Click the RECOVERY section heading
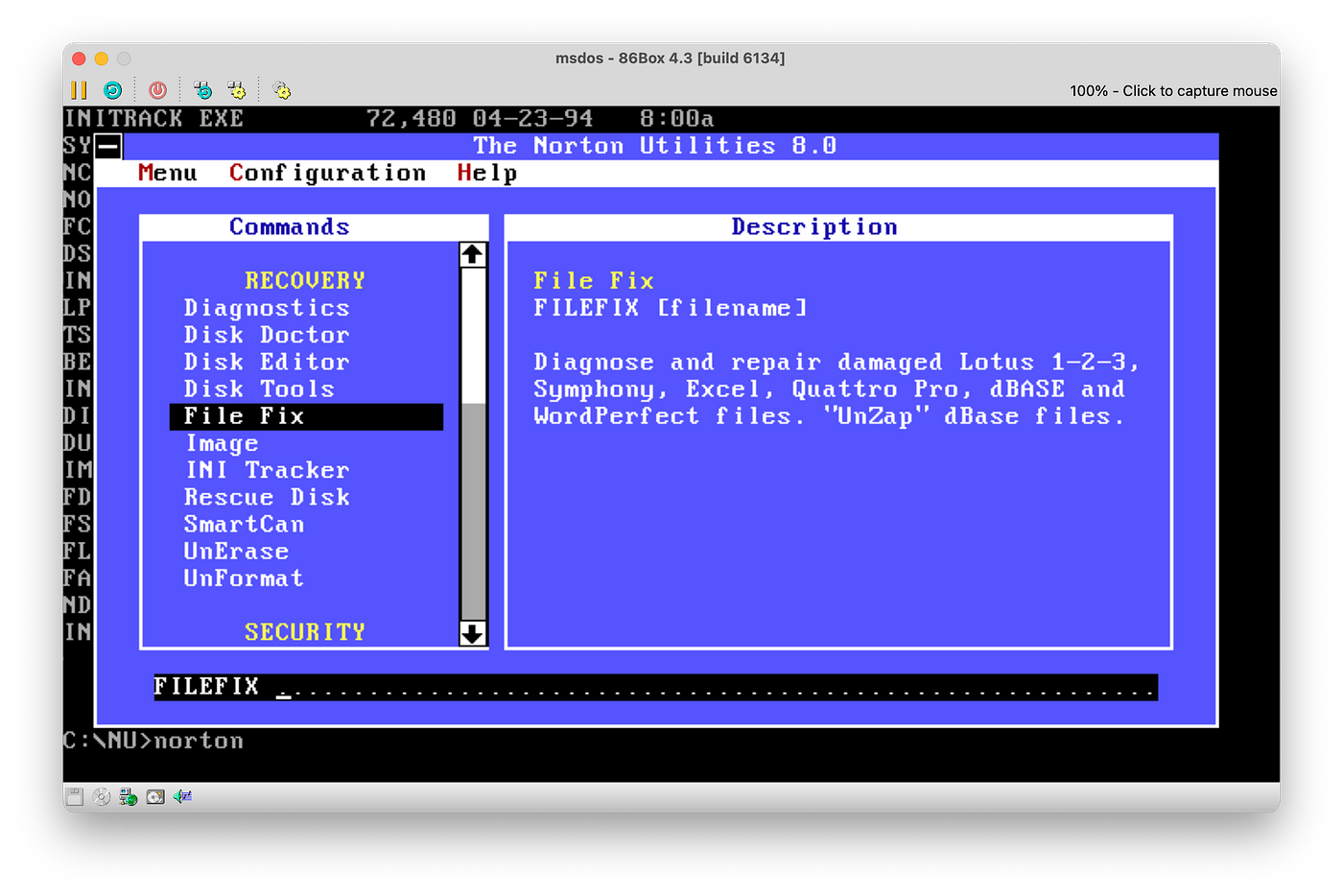The width and height of the screenshot is (1343, 896). 305,281
